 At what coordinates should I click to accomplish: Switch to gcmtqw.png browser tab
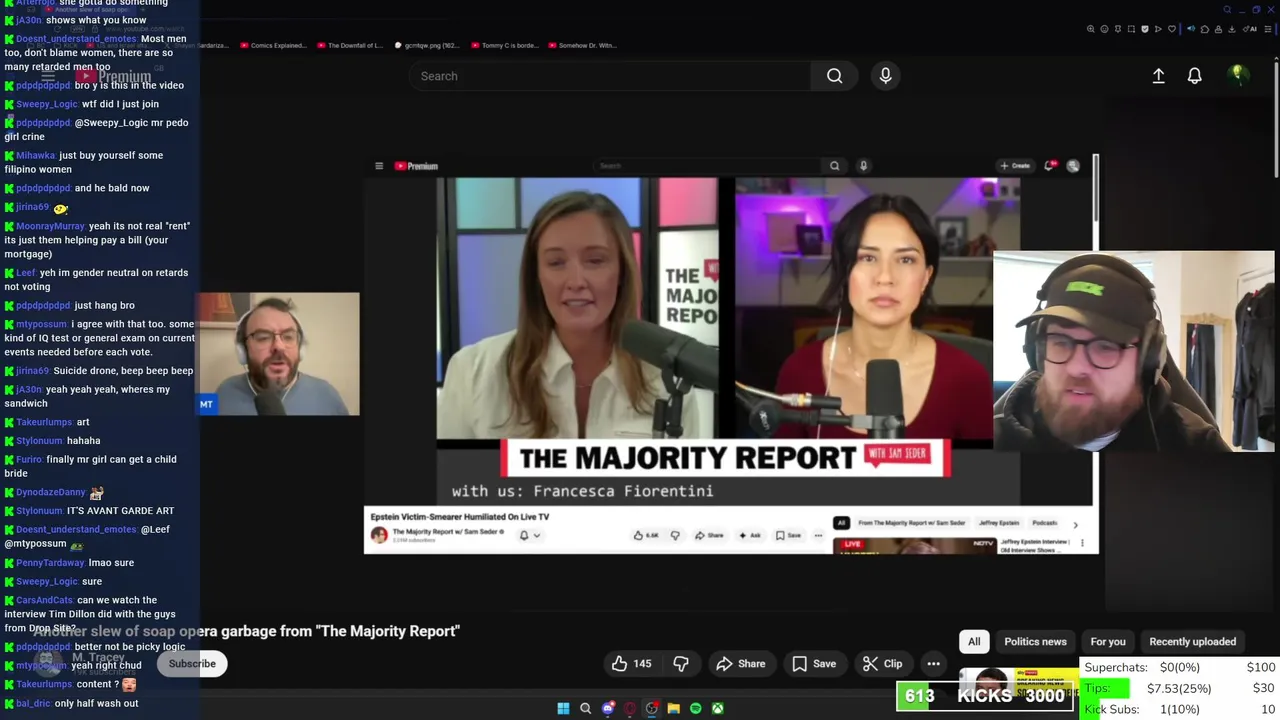coord(427,45)
